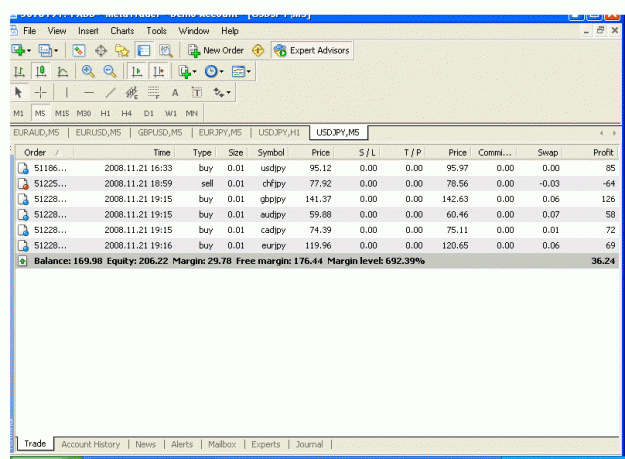Expand the Templates dropdown arrow

click(249, 72)
